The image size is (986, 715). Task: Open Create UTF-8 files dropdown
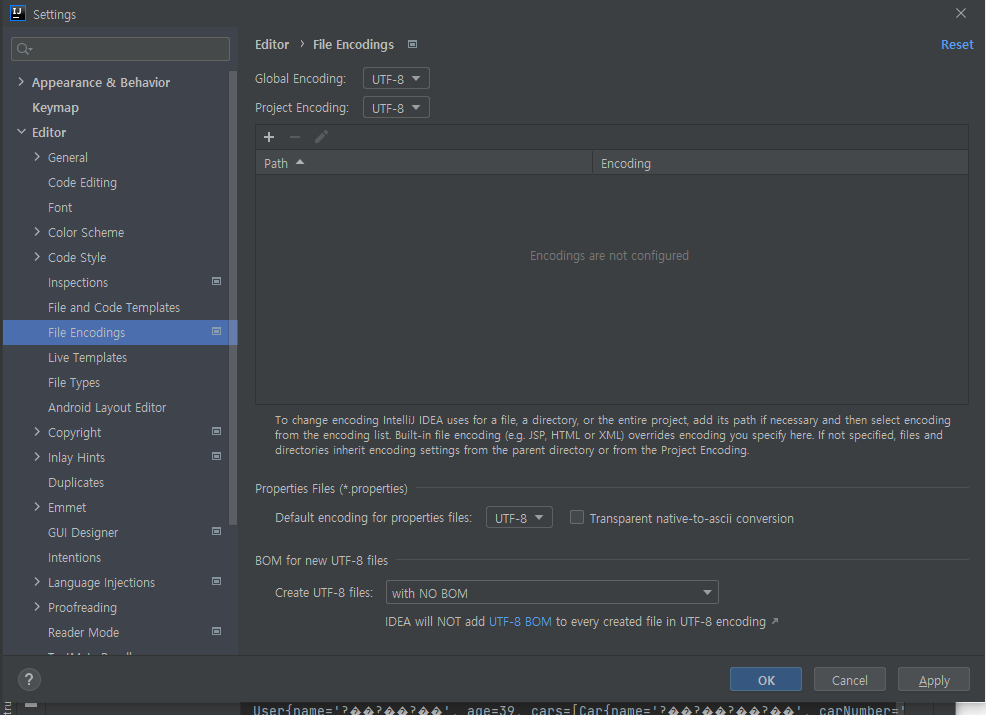pyautogui.click(x=552, y=592)
